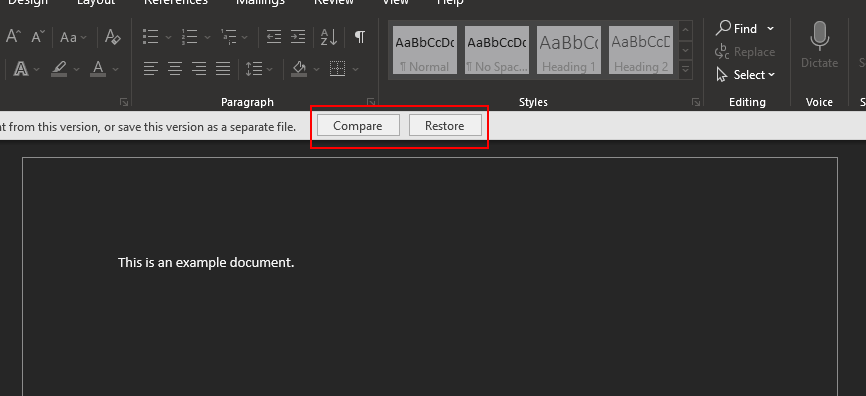Increase font size with Grow Font icon
Screen dimensions: 866x396
click(13, 37)
